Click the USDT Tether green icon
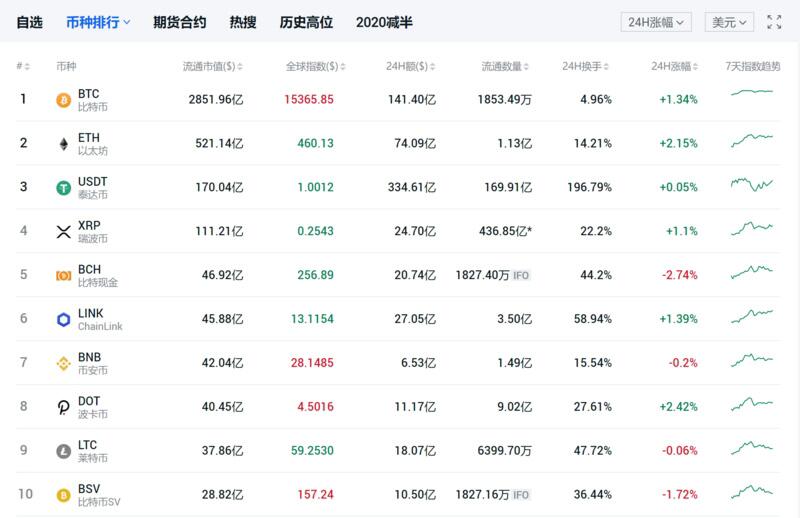The height and width of the screenshot is (518, 800). coord(63,188)
